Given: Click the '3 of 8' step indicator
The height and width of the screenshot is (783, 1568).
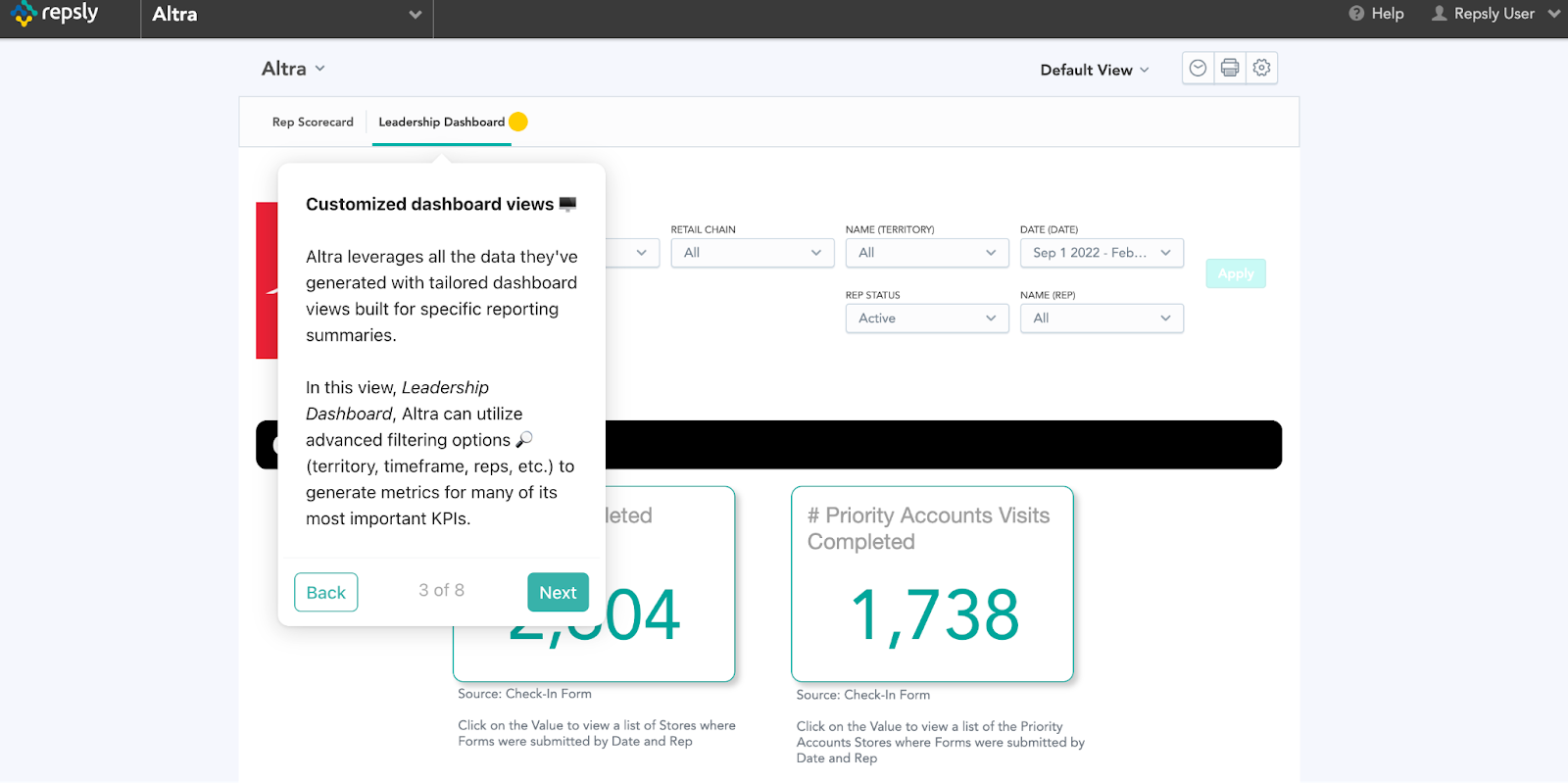Looking at the screenshot, I should coord(441,590).
